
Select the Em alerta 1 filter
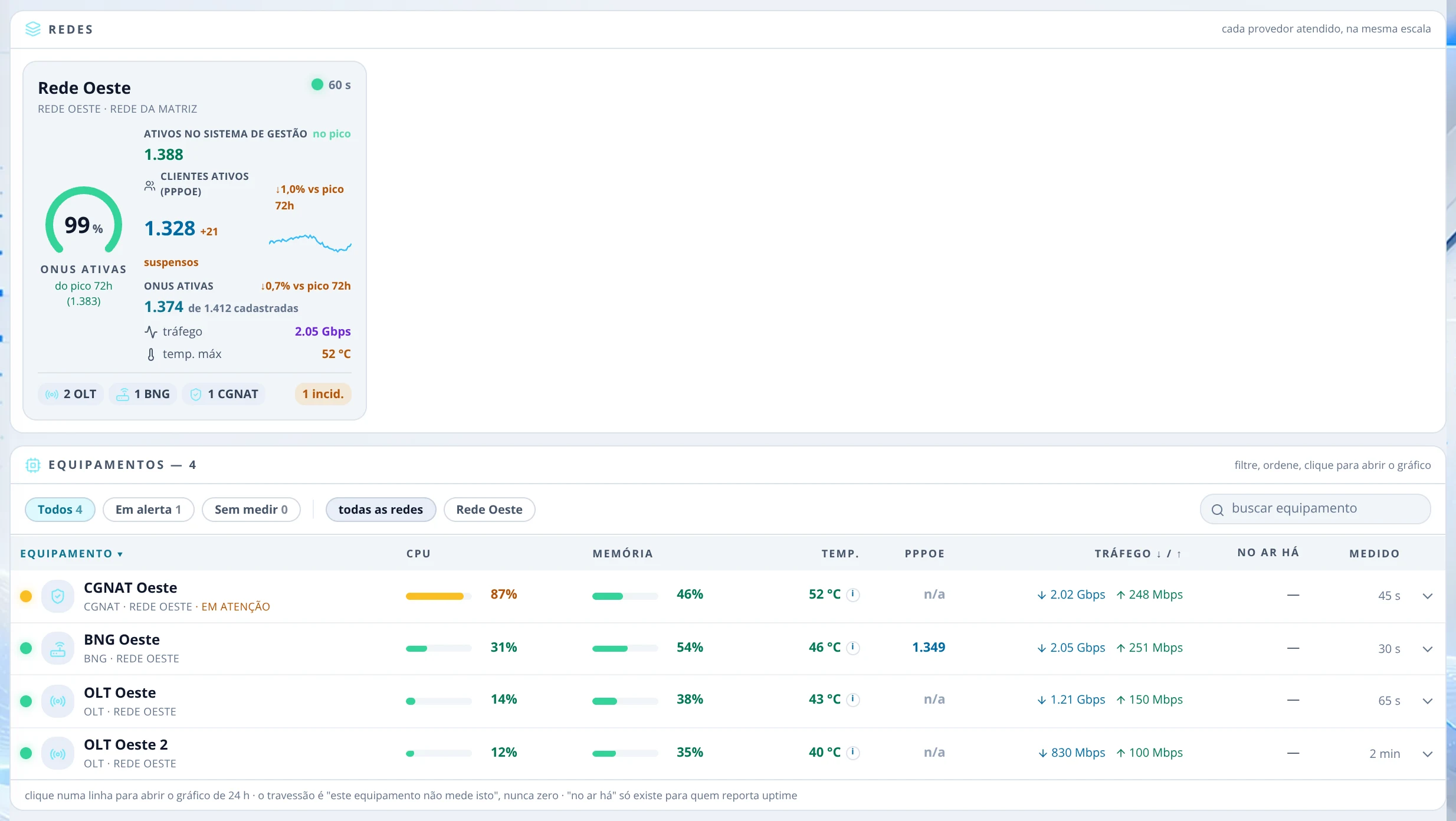coord(149,510)
